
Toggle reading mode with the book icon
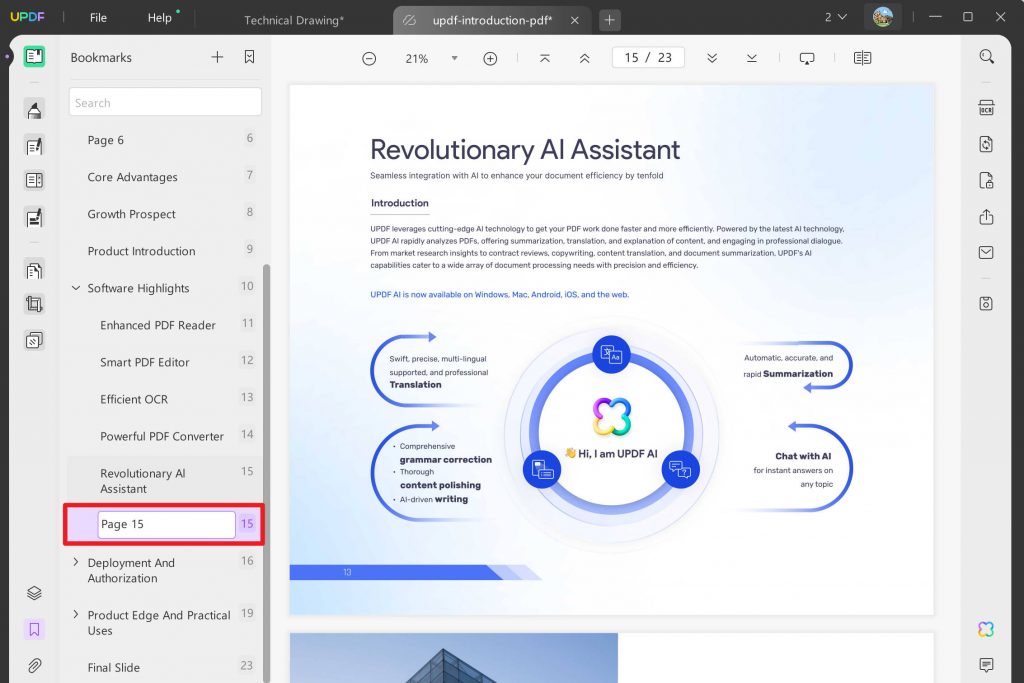point(862,57)
